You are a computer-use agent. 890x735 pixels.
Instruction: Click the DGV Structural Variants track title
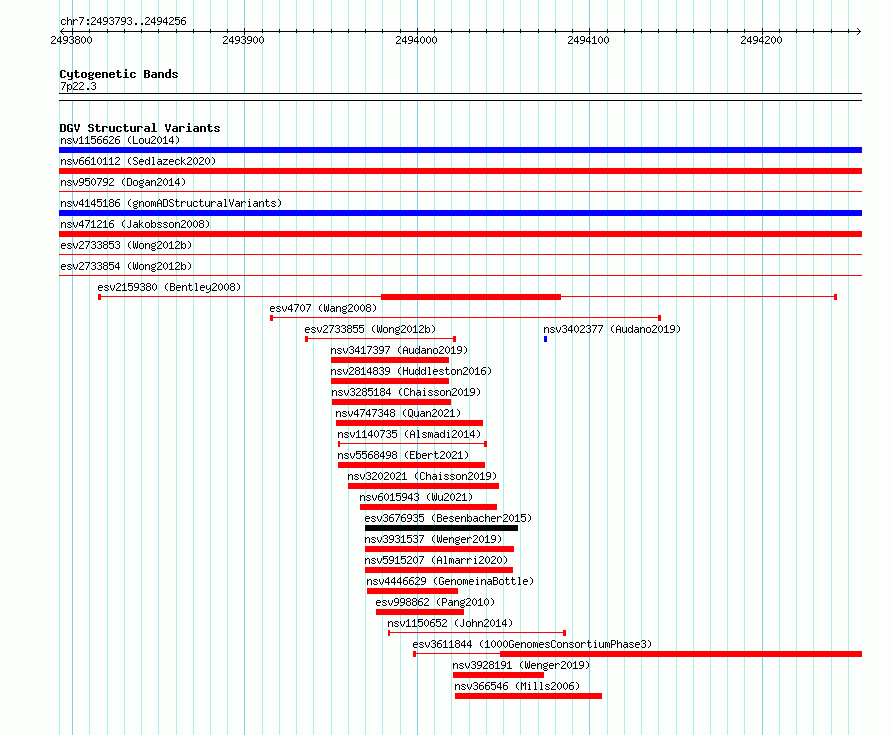point(140,128)
